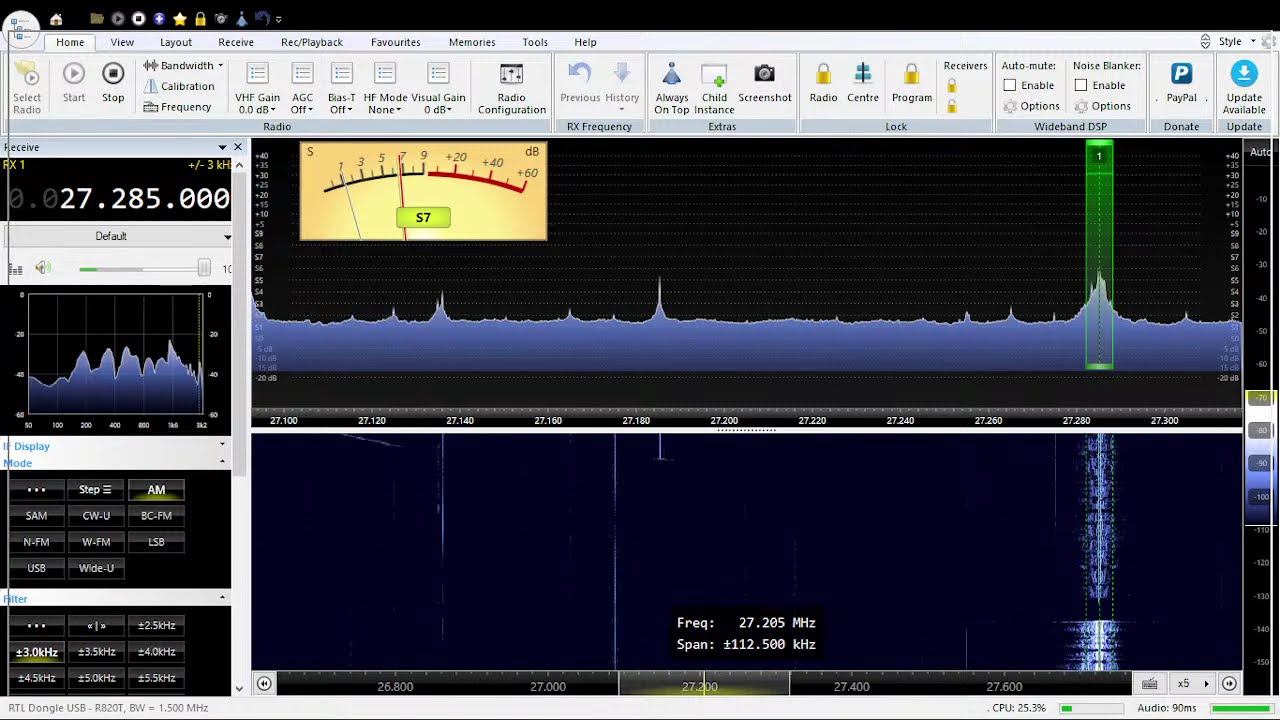Click the padlock icon in quick access toolbar
Image resolution: width=1280 pixels, height=720 pixels.
[x=200, y=19]
